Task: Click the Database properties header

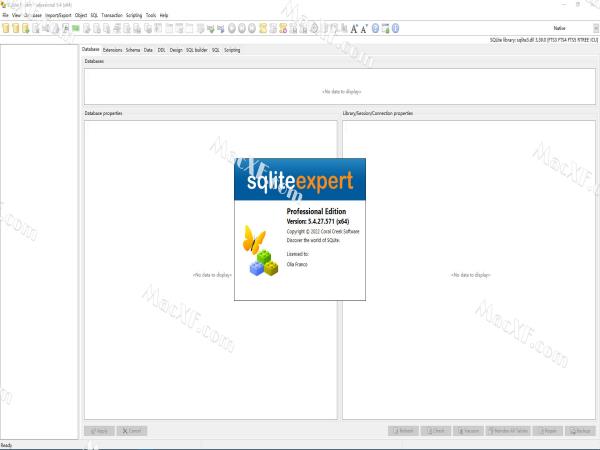Action: [x=103, y=113]
